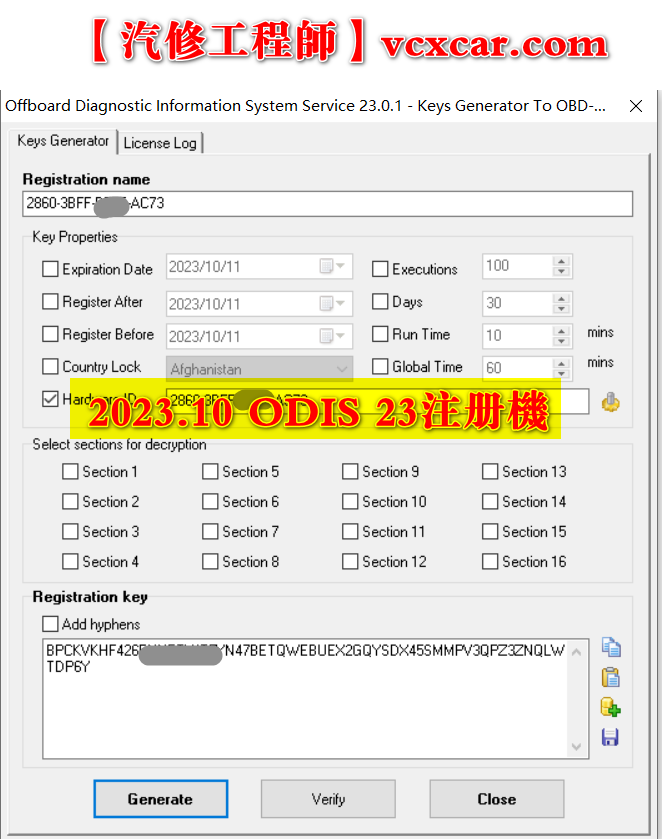Click the hardware ID icon beside the Hardware ID field
Screen dimensions: 662x839
(611, 402)
